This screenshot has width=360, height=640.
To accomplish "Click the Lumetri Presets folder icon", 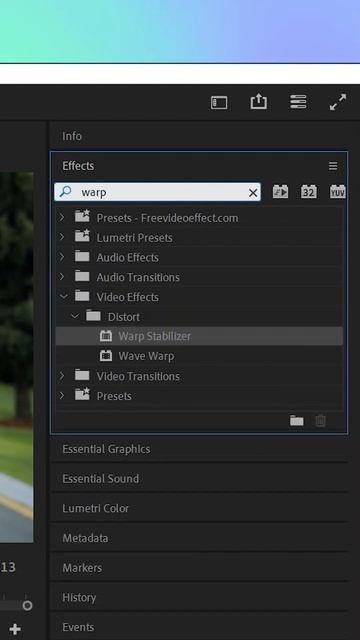I will pos(82,236).
